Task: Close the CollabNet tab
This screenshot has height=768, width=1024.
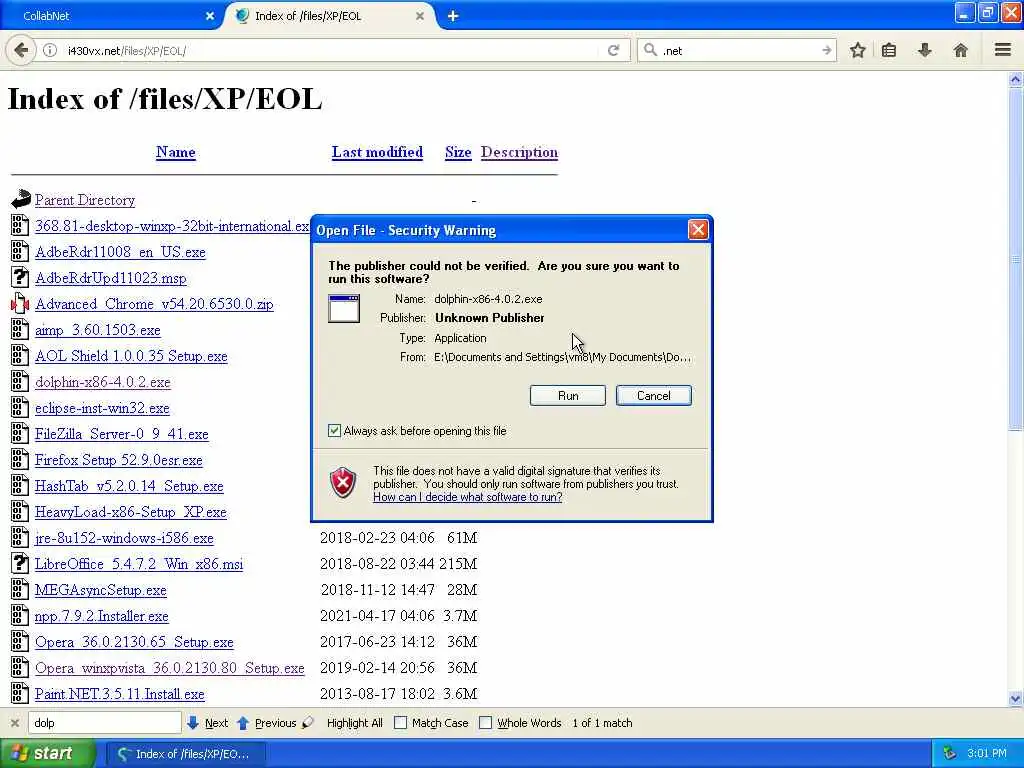Action: coord(210,16)
